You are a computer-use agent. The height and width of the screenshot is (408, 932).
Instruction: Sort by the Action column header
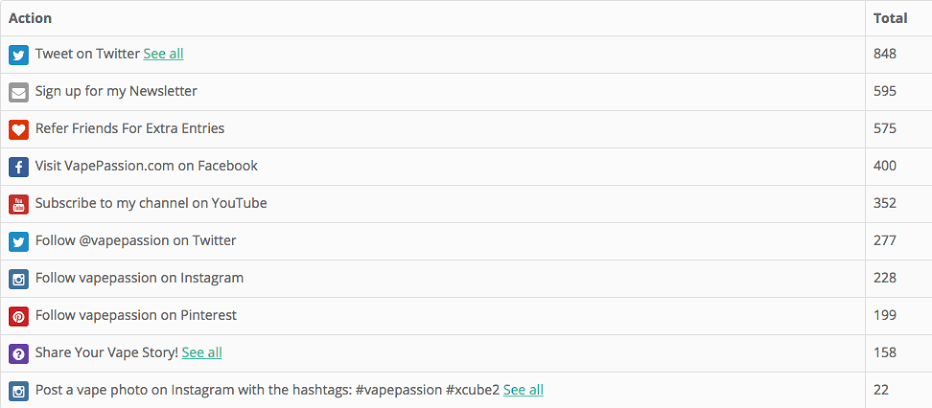pyautogui.click(x=30, y=18)
